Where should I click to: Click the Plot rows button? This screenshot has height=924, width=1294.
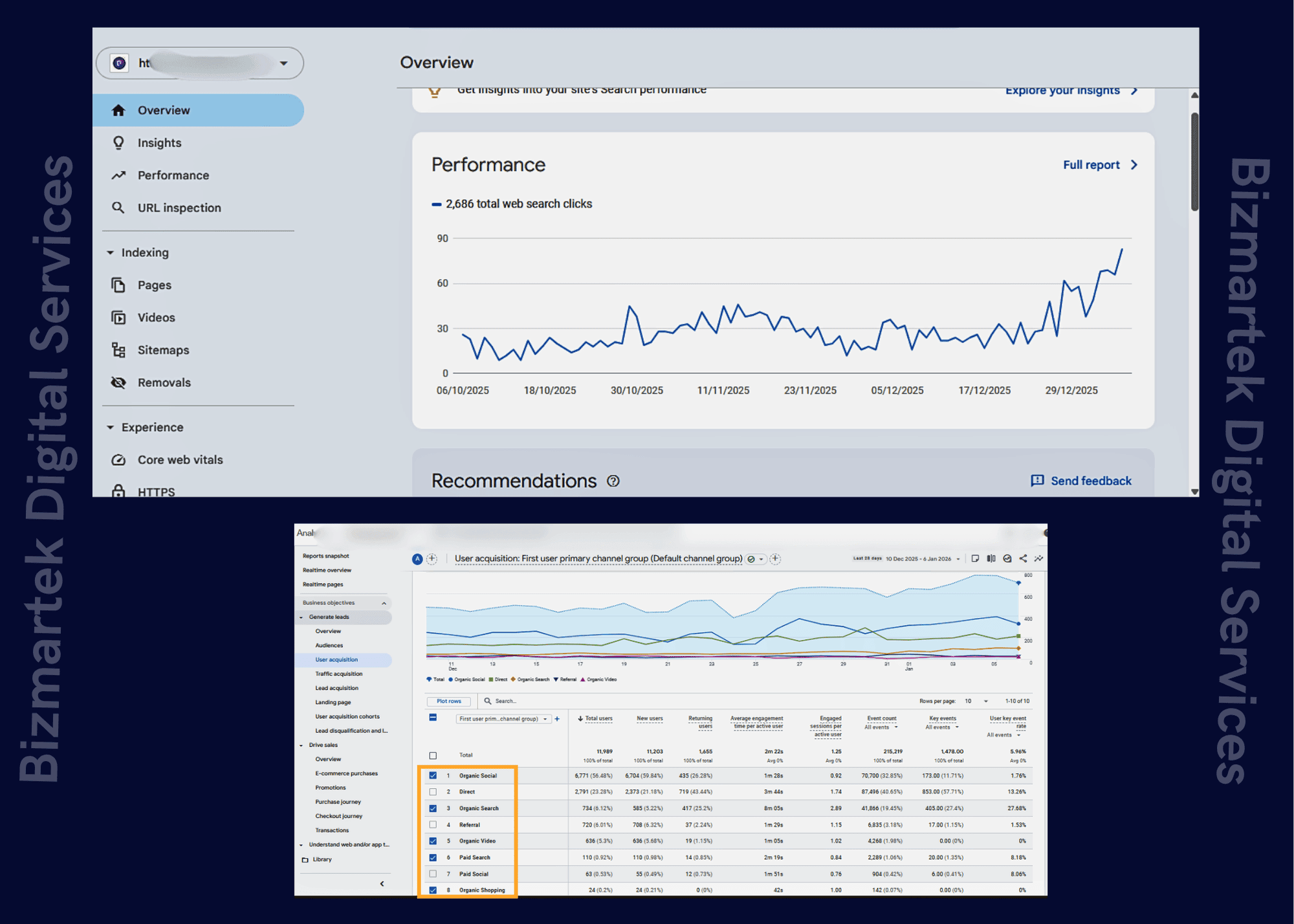(449, 701)
